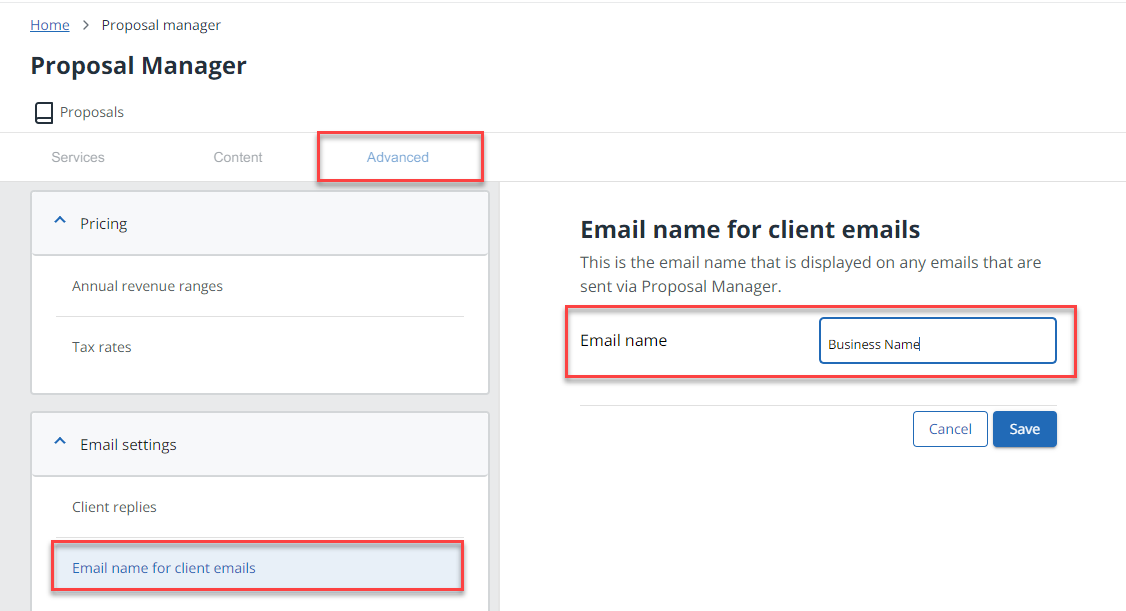
Task: Select the Tax rates item
Action: (102, 347)
